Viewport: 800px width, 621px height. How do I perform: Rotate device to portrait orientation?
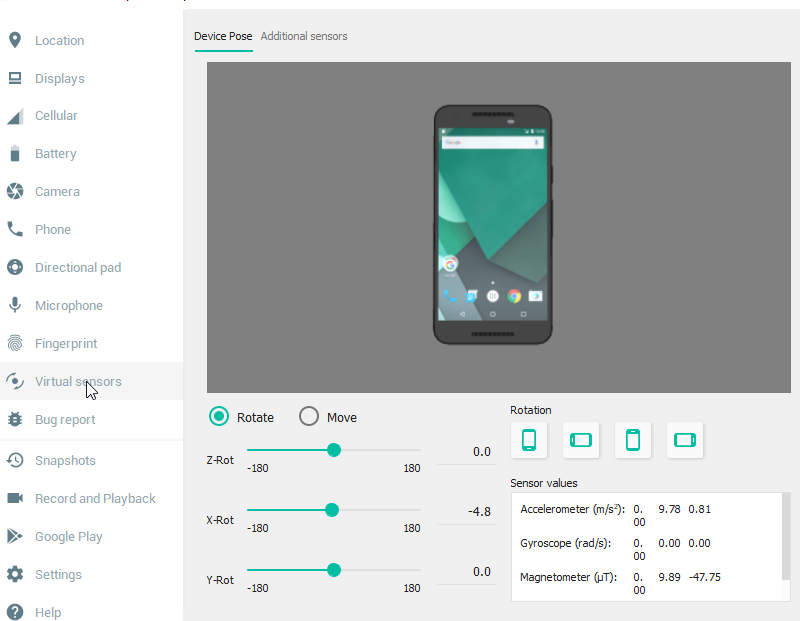coord(529,440)
